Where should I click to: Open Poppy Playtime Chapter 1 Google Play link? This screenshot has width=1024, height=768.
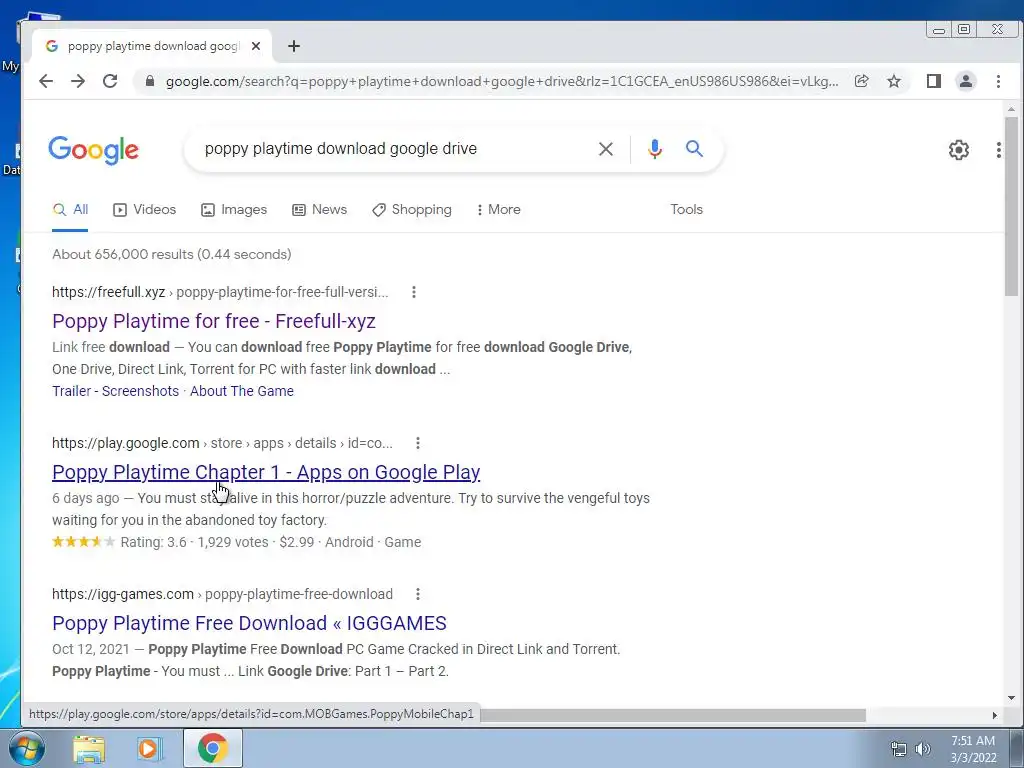click(266, 472)
